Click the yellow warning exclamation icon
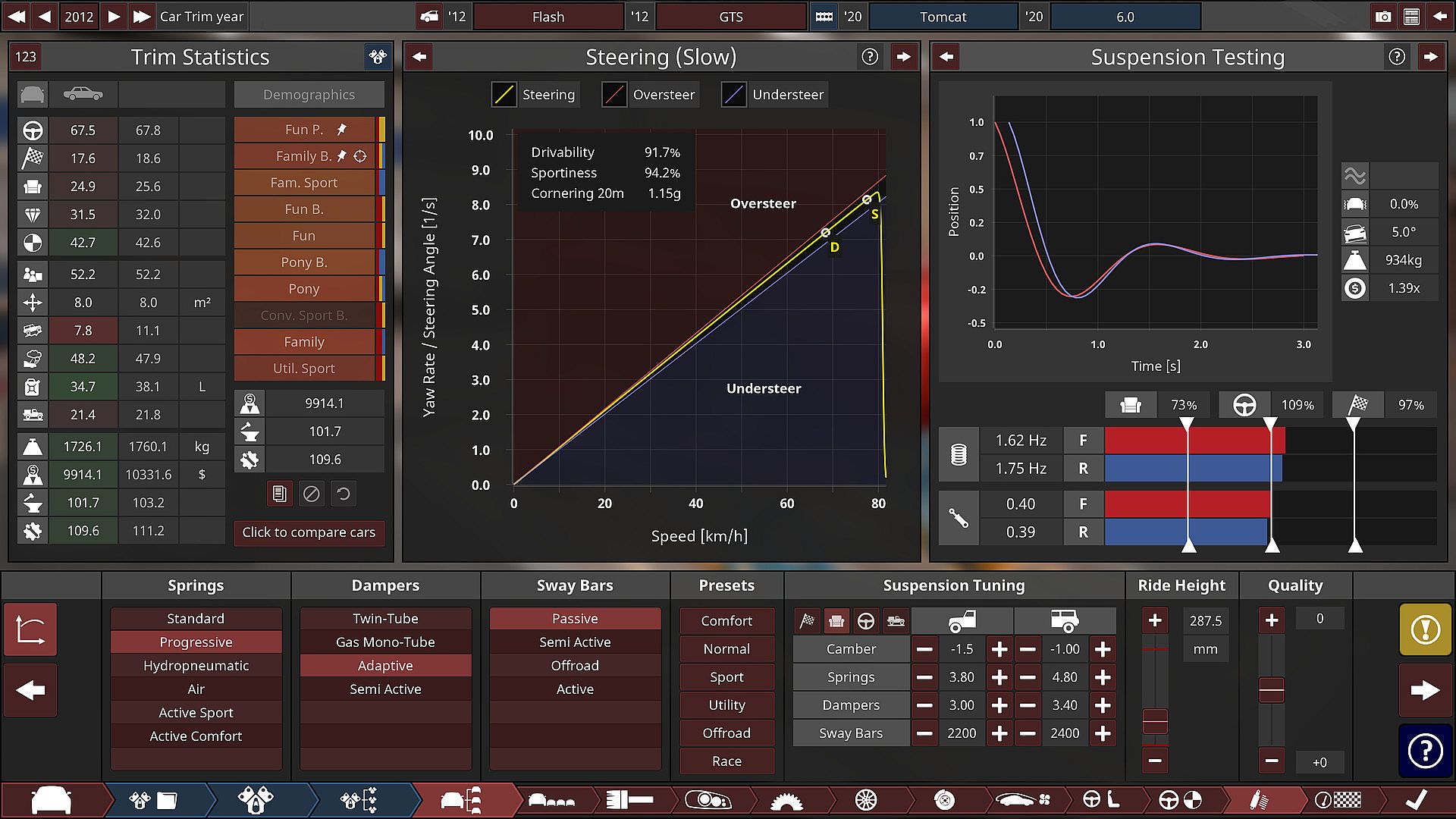1456x819 pixels. [1425, 629]
